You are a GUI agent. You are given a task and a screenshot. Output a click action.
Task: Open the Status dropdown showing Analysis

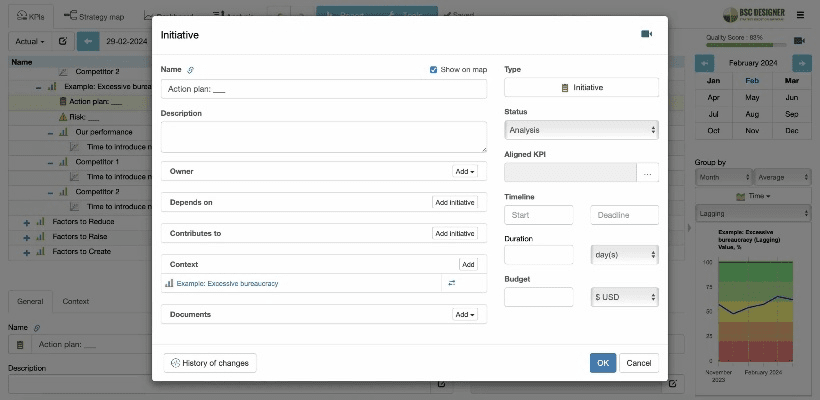tap(581, 130)
